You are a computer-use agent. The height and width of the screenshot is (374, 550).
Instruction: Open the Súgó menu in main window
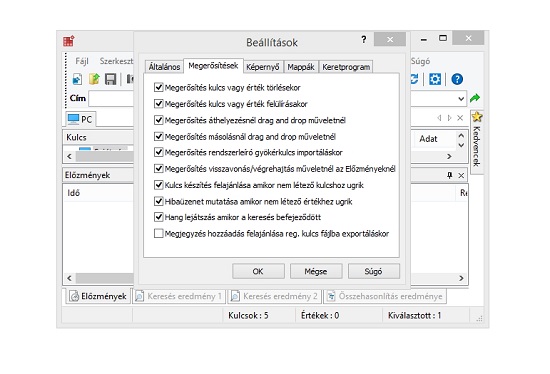pos(420,61)
